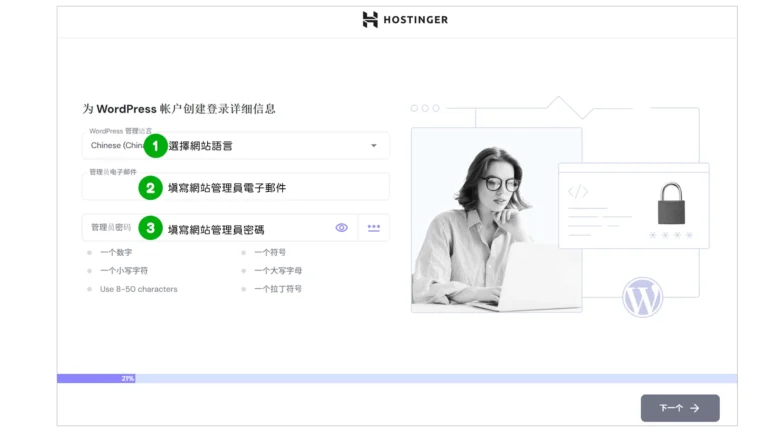Click the WordPress logo in the illustration
This screenshot has width=768, height=432.
(x=643, y=297)
